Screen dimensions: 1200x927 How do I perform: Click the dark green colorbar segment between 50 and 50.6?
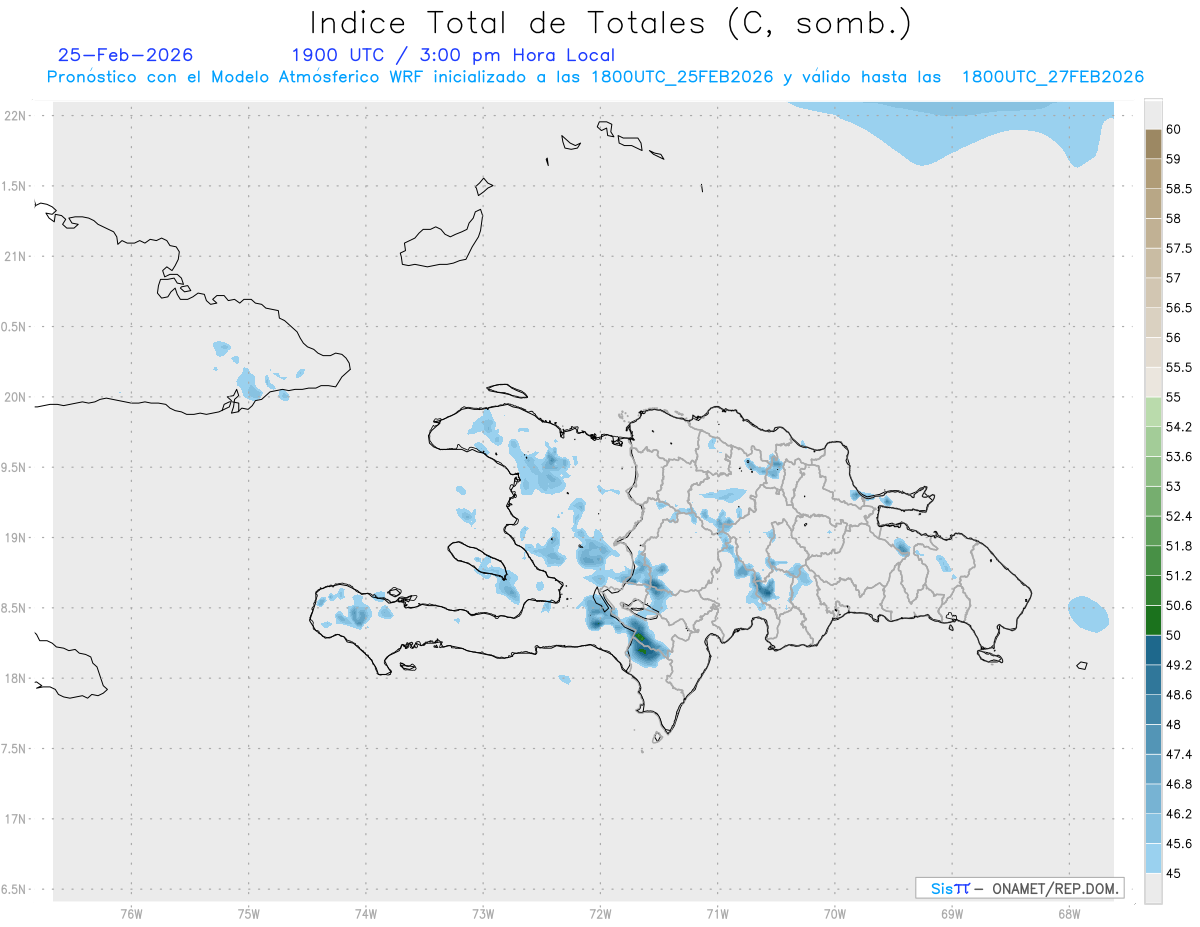pos(1153,620)
